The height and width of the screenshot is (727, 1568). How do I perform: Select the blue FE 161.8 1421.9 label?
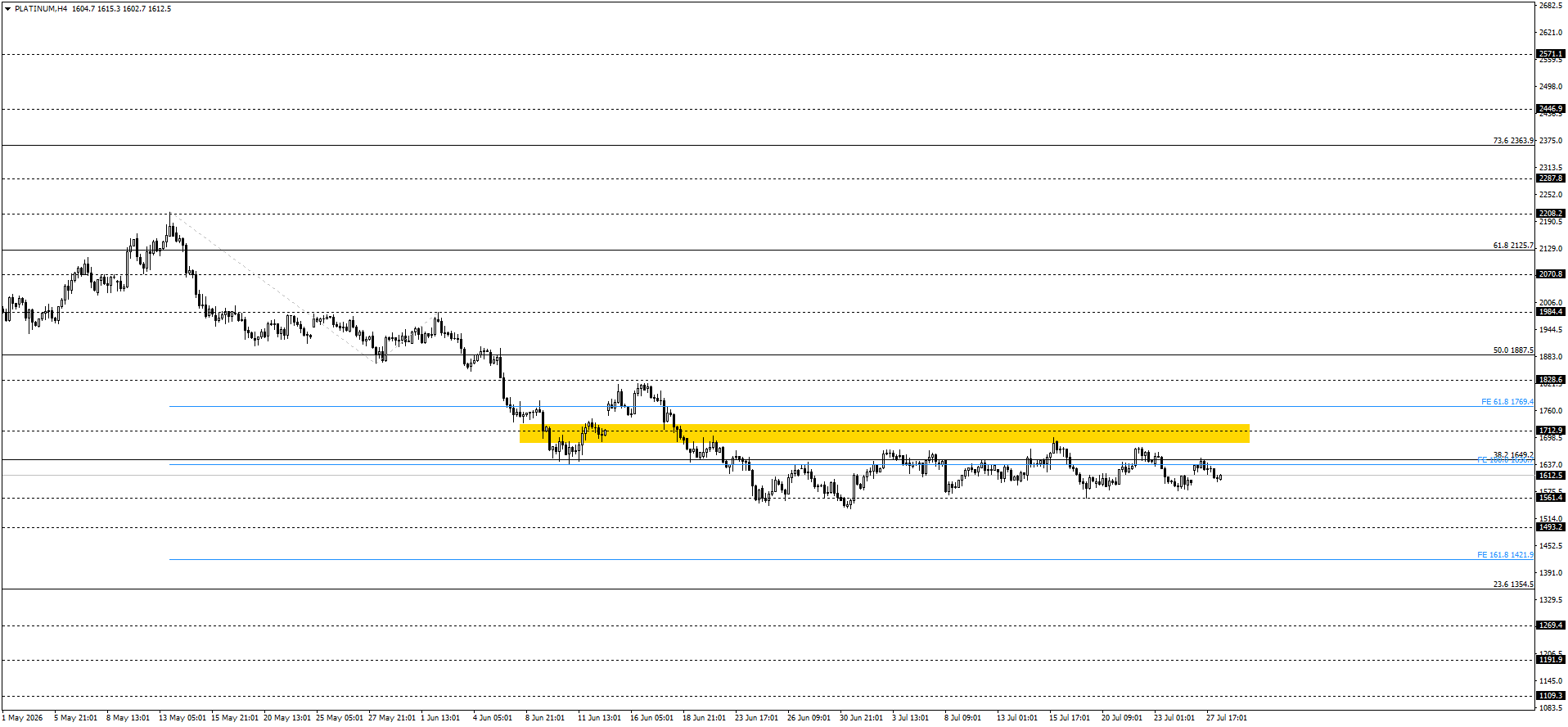1506,555
